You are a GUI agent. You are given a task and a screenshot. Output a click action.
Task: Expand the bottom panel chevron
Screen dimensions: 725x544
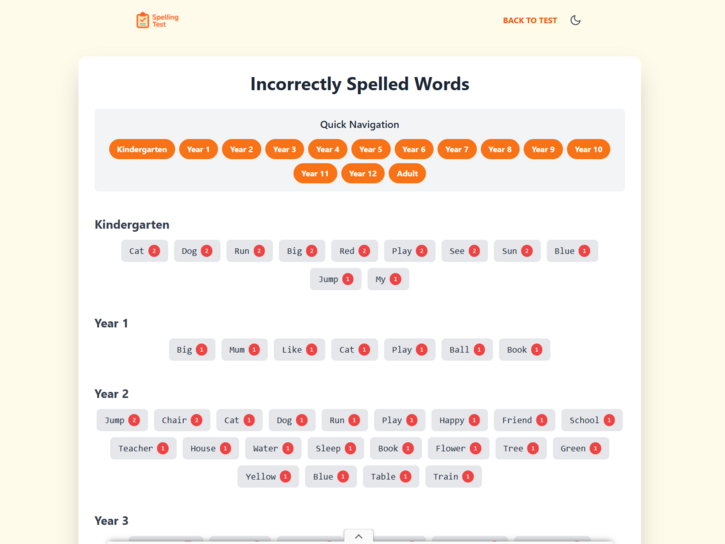pyautogui.click(x=358, y=536)
